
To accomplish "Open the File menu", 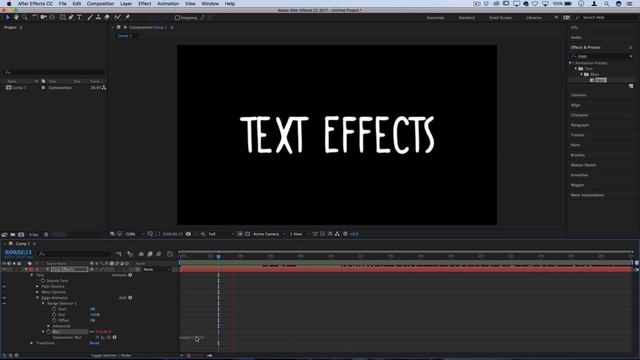I will 62,4.
